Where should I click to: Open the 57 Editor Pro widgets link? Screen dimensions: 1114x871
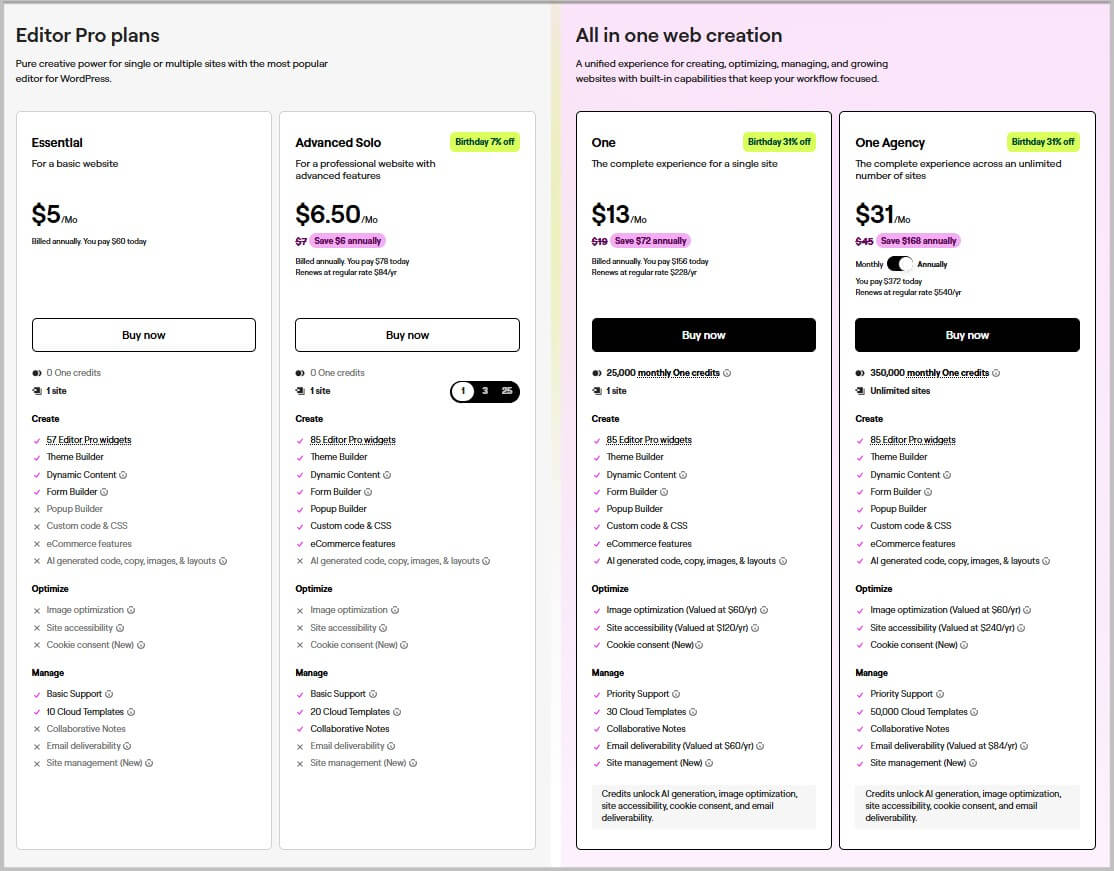click(x=89, y=440)
